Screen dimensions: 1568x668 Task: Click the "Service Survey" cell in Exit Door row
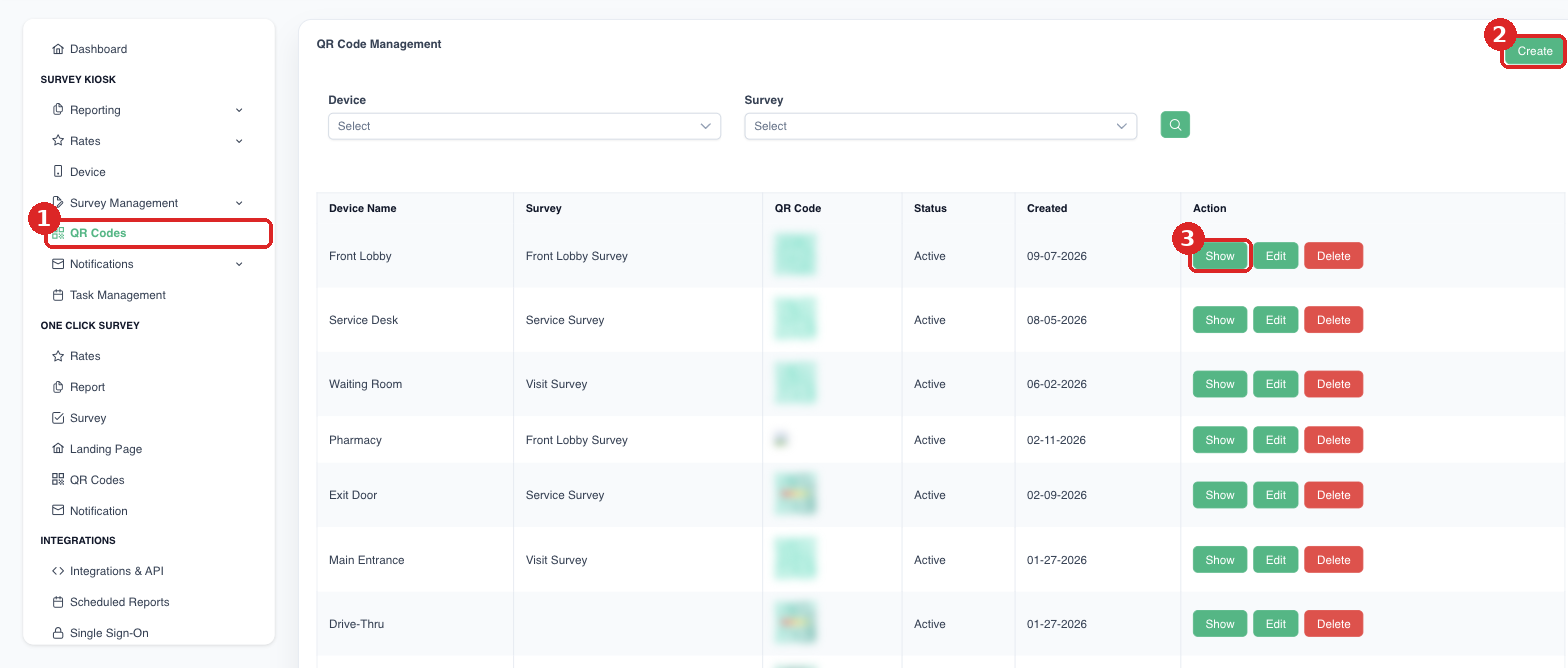(x=565, y=495)
